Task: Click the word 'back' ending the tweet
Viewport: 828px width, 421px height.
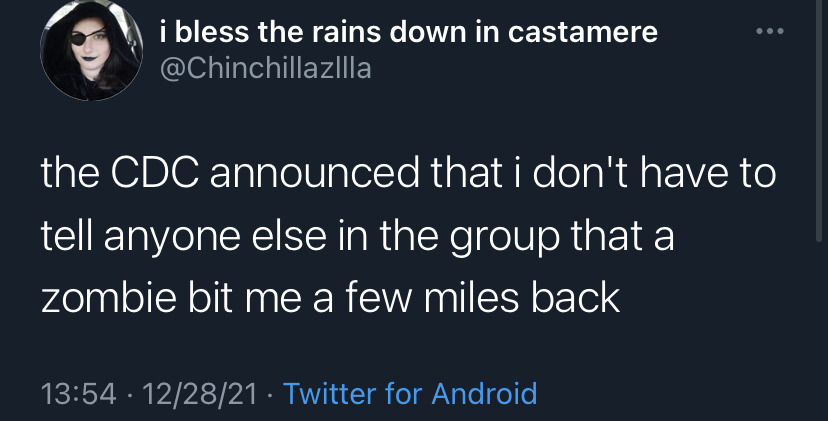Action: 576,297
